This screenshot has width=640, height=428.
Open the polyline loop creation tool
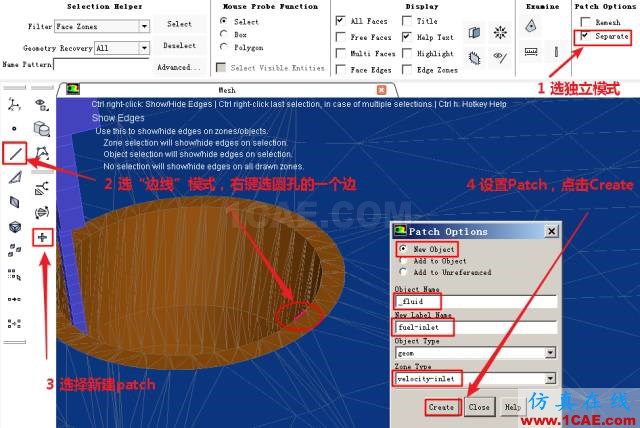pyautogui.click(x=42, y=153)
